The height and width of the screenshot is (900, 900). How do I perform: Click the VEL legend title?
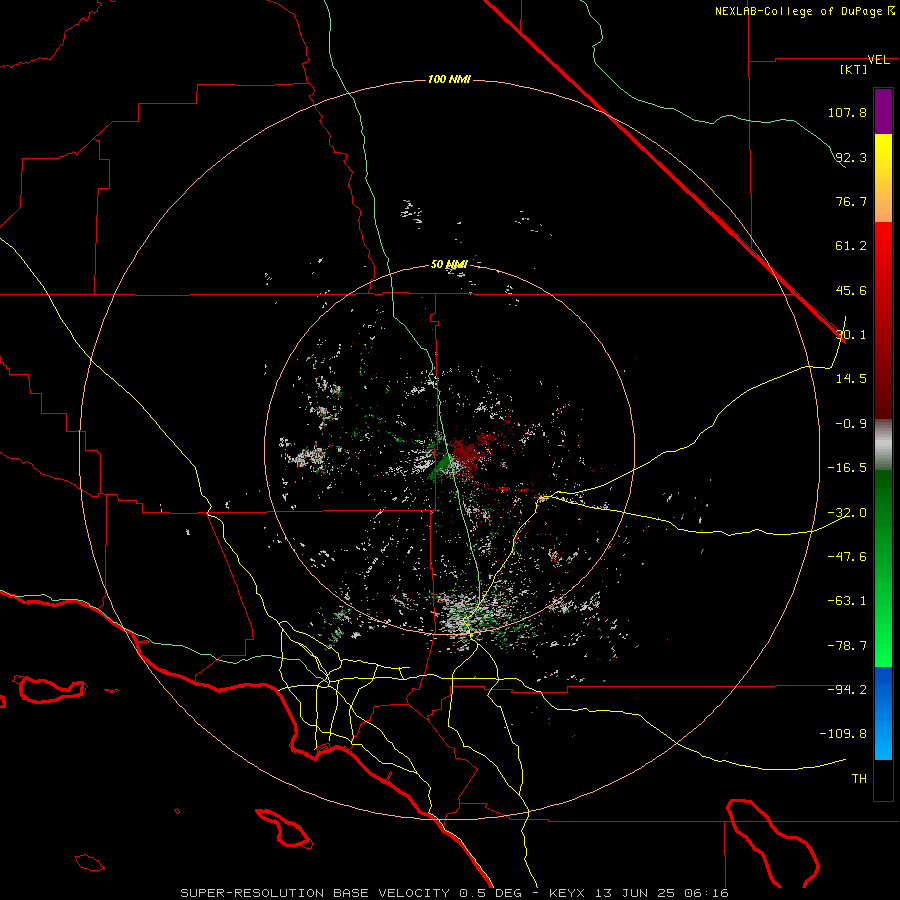point(878,60)
